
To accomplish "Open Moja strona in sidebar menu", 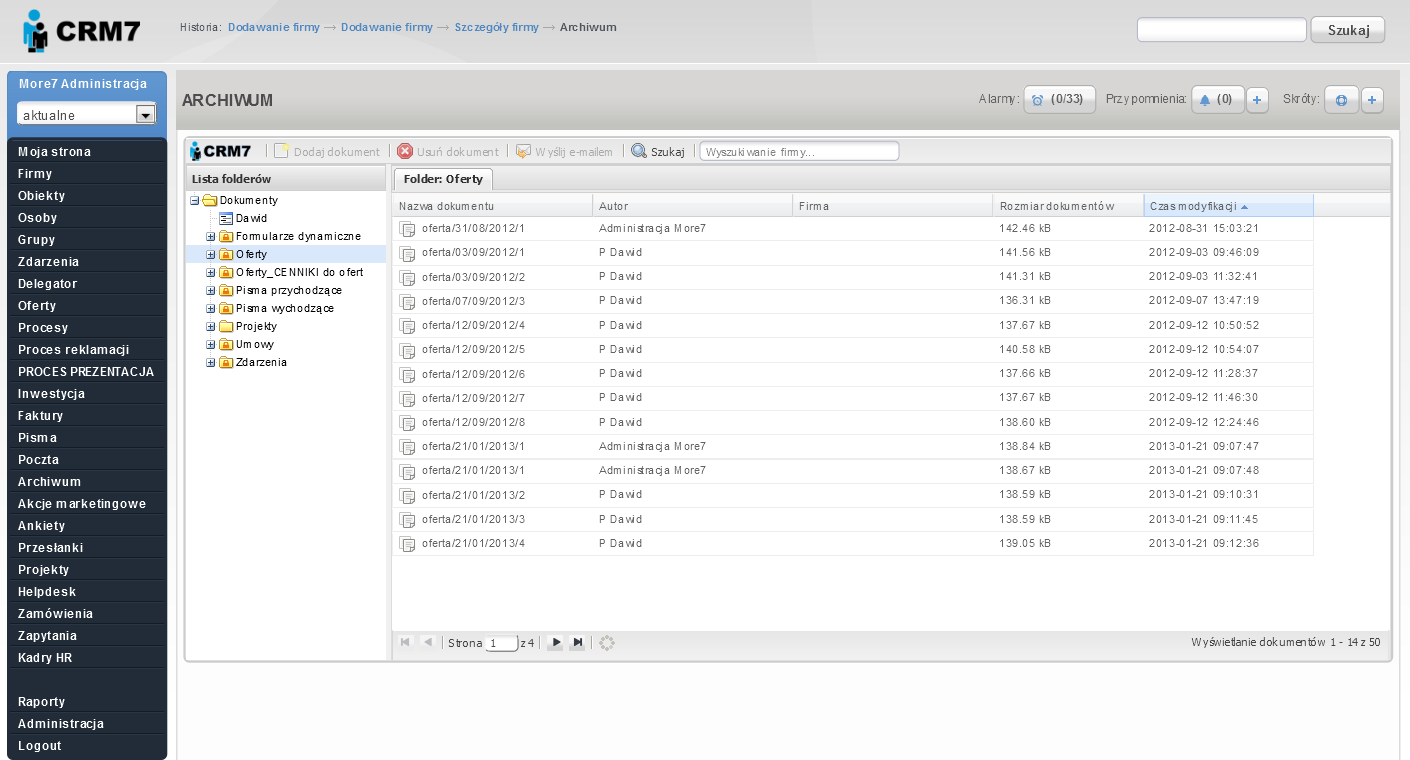I will (87, 152).
